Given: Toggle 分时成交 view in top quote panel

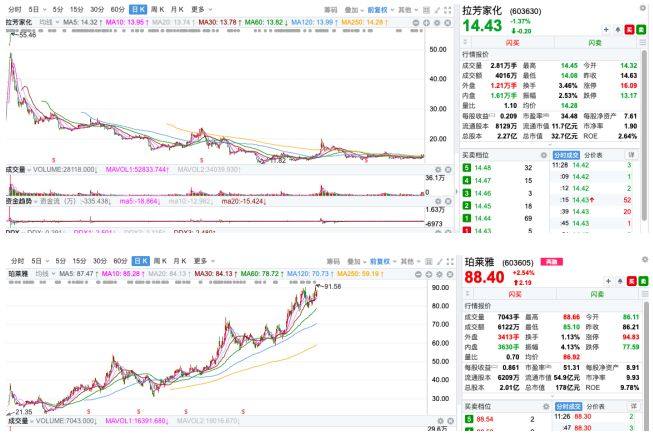Looking at the screenshot, I should point(566,155).
